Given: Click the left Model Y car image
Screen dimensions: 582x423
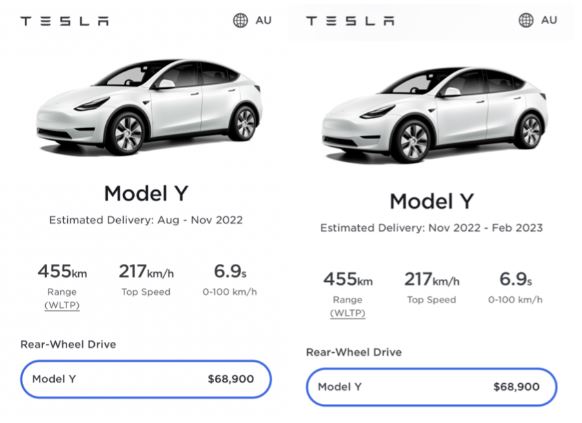Looking at the screenshot, I should pyautogui.click(x=149, y=107).
